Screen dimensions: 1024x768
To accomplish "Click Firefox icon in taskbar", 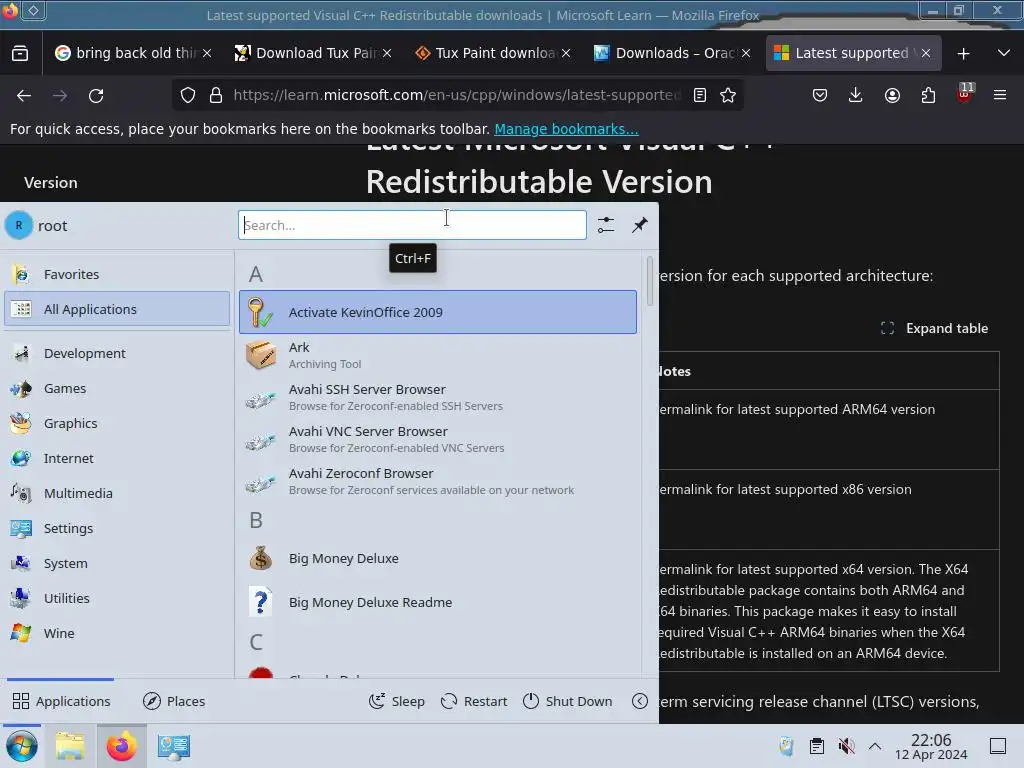I will (x=122, y=746).
